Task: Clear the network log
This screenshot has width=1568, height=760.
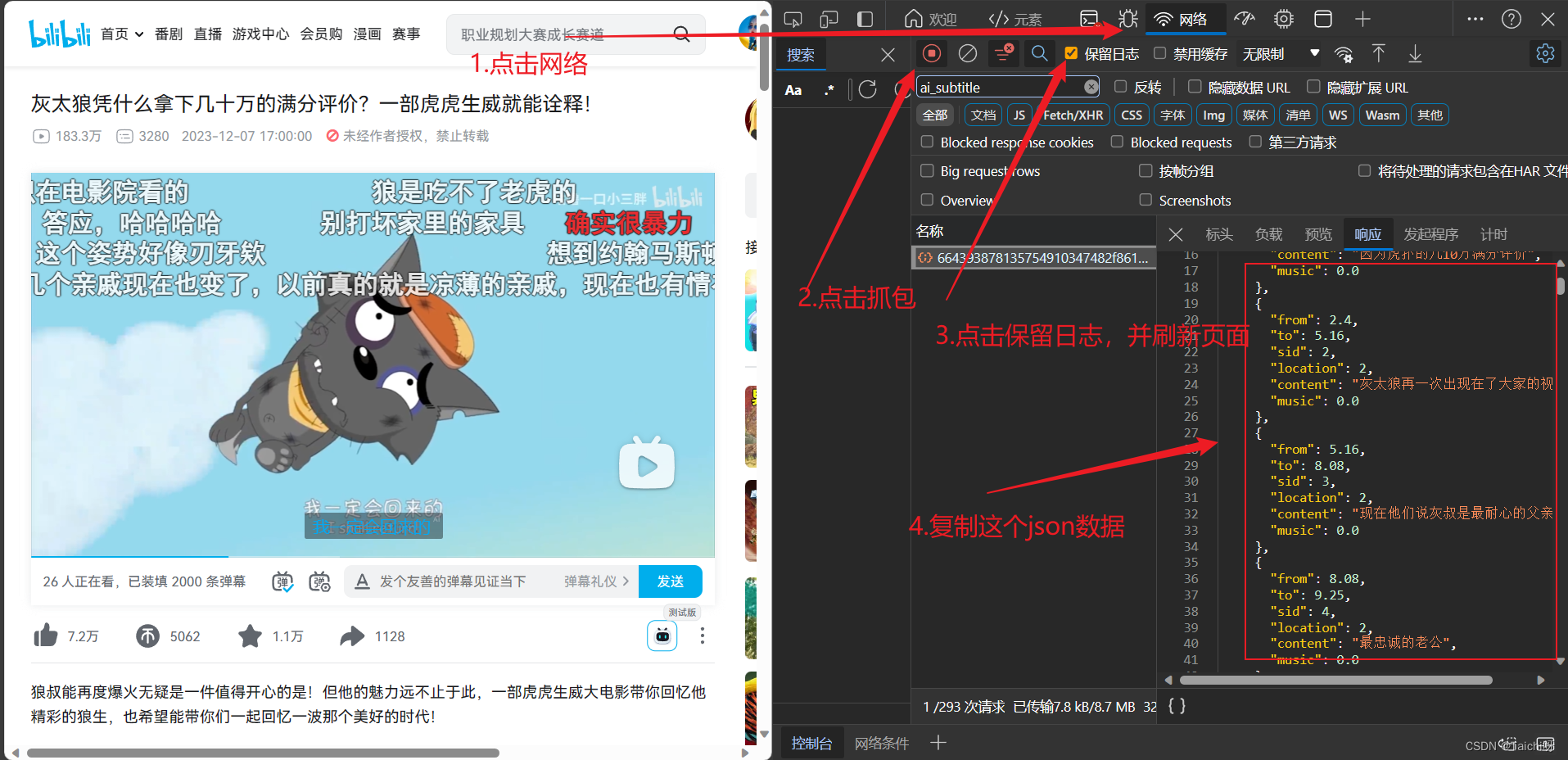Action: (968, 54)
